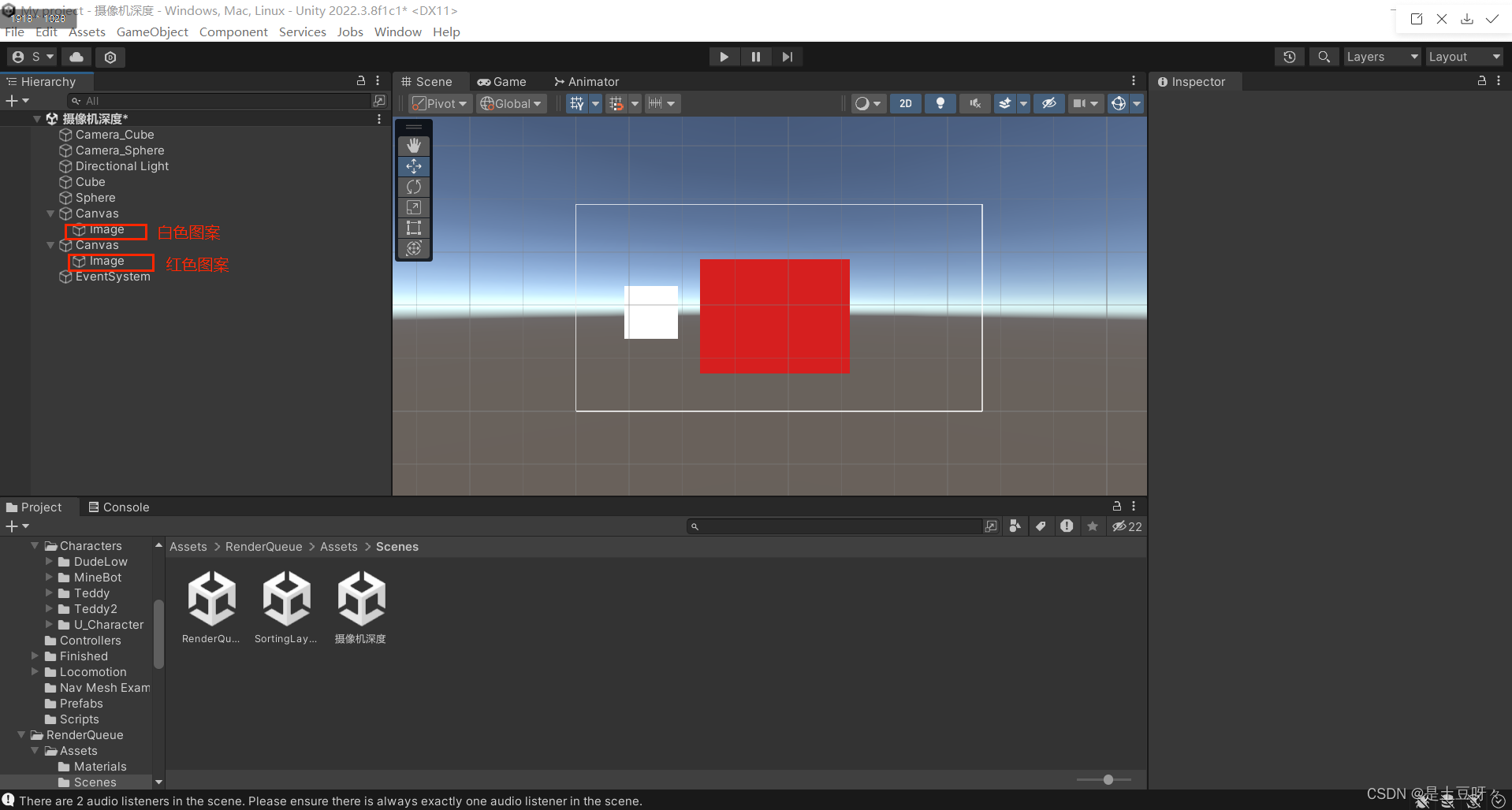
Task: Click the RenderQueue breadcrumb link
Action: pos(263,546)
